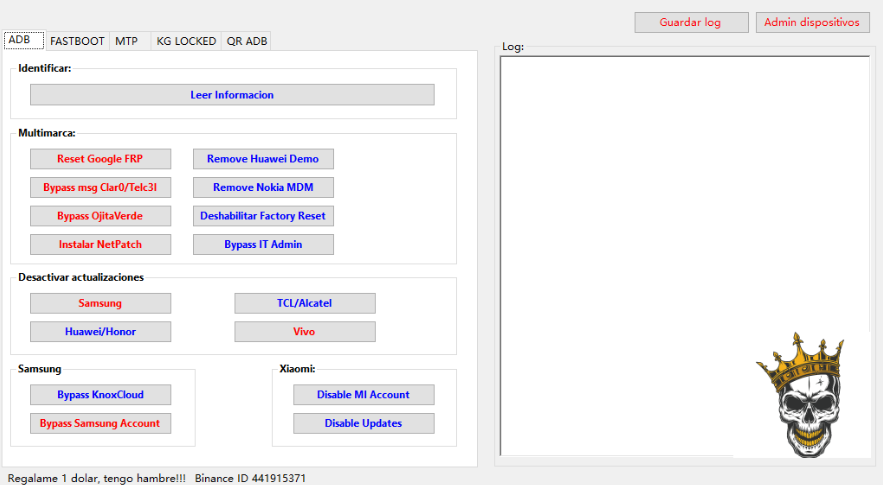Click the Guardar log button

pyautogui.click(x=691, y=23)
